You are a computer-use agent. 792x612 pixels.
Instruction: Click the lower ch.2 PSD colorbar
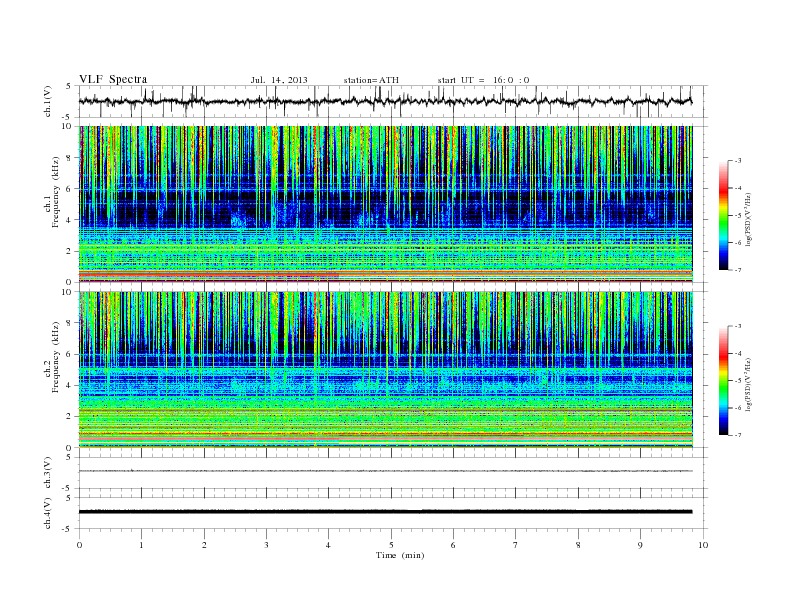tap(723, 380)
